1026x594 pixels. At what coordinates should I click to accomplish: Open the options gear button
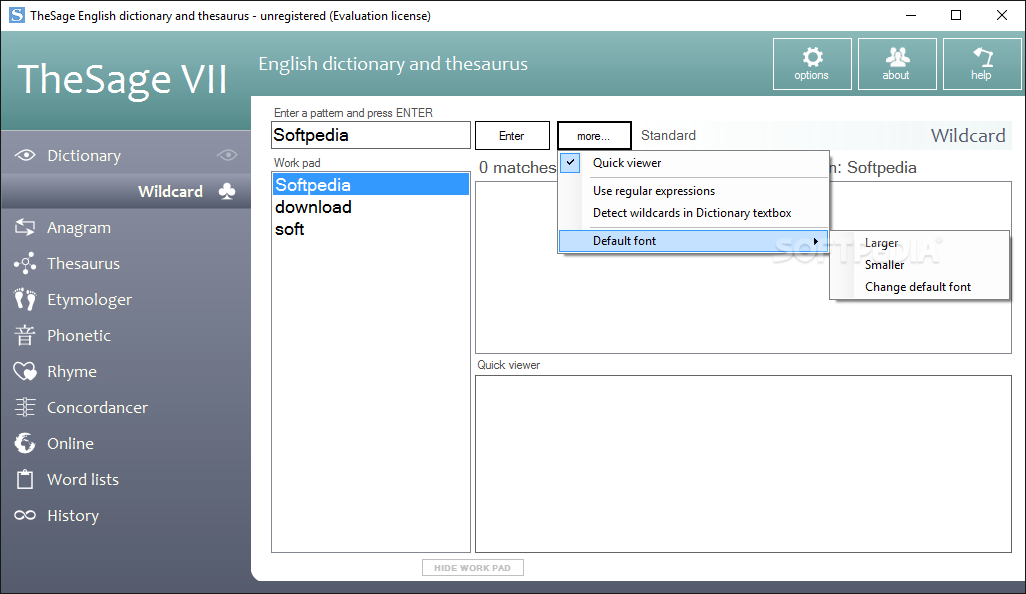(812, 63)
